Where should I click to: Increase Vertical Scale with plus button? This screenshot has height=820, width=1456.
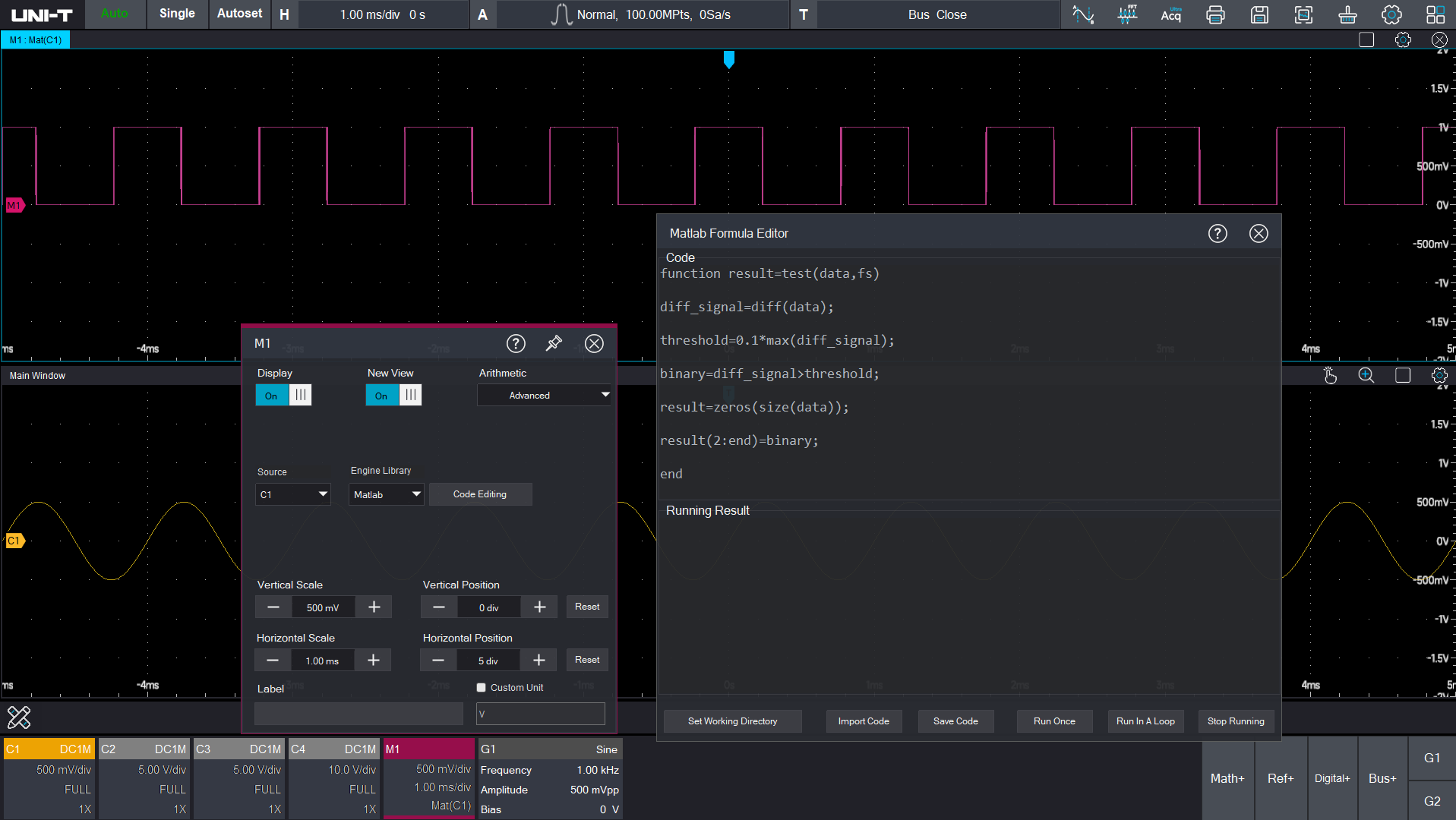(374, 607)
